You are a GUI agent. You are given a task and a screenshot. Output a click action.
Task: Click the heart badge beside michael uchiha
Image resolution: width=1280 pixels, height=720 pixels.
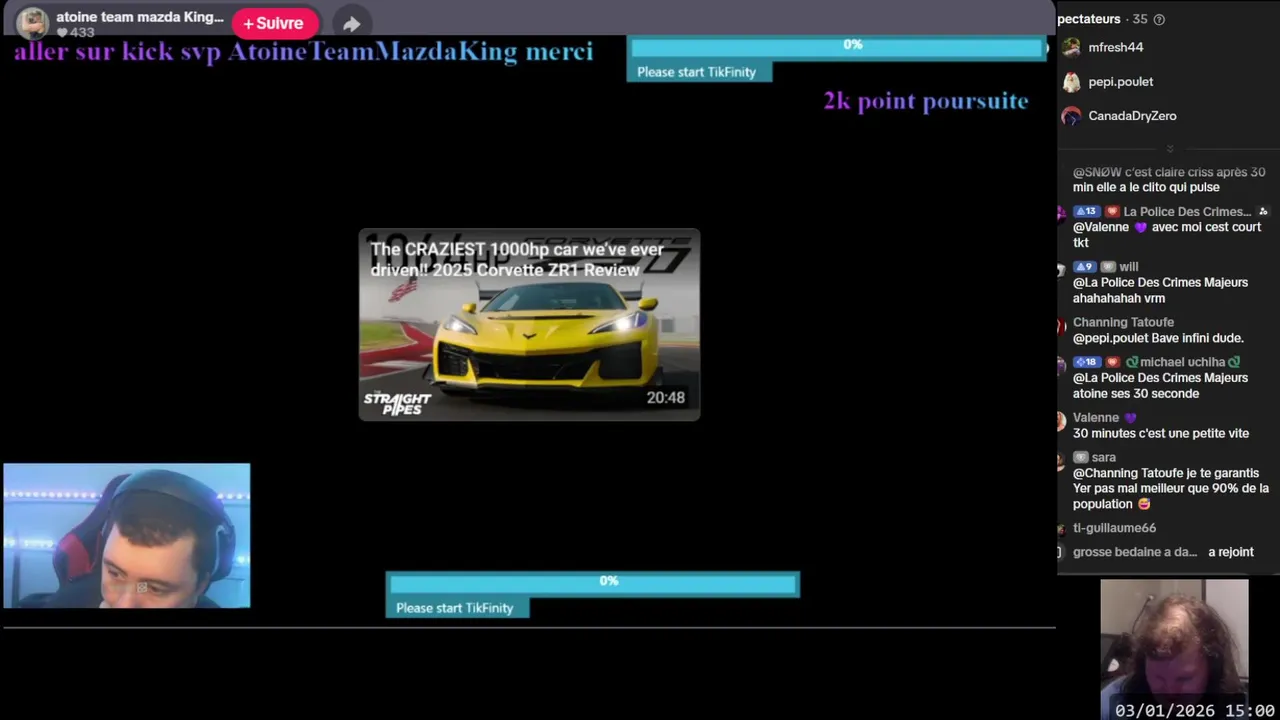[x=1112, y=362]
